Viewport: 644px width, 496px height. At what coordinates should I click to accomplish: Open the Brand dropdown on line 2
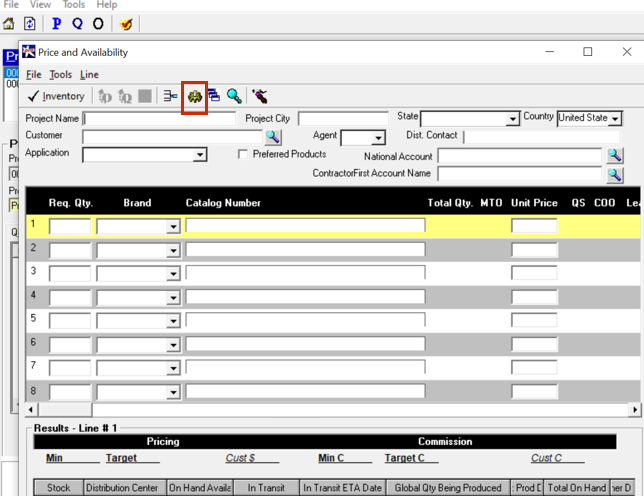173,250
